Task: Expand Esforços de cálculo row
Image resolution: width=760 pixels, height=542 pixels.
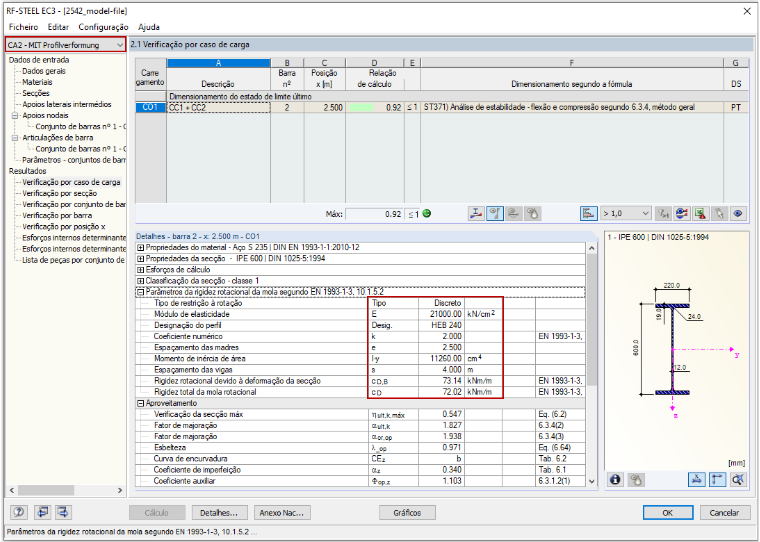Action: (x=141, y=270)
